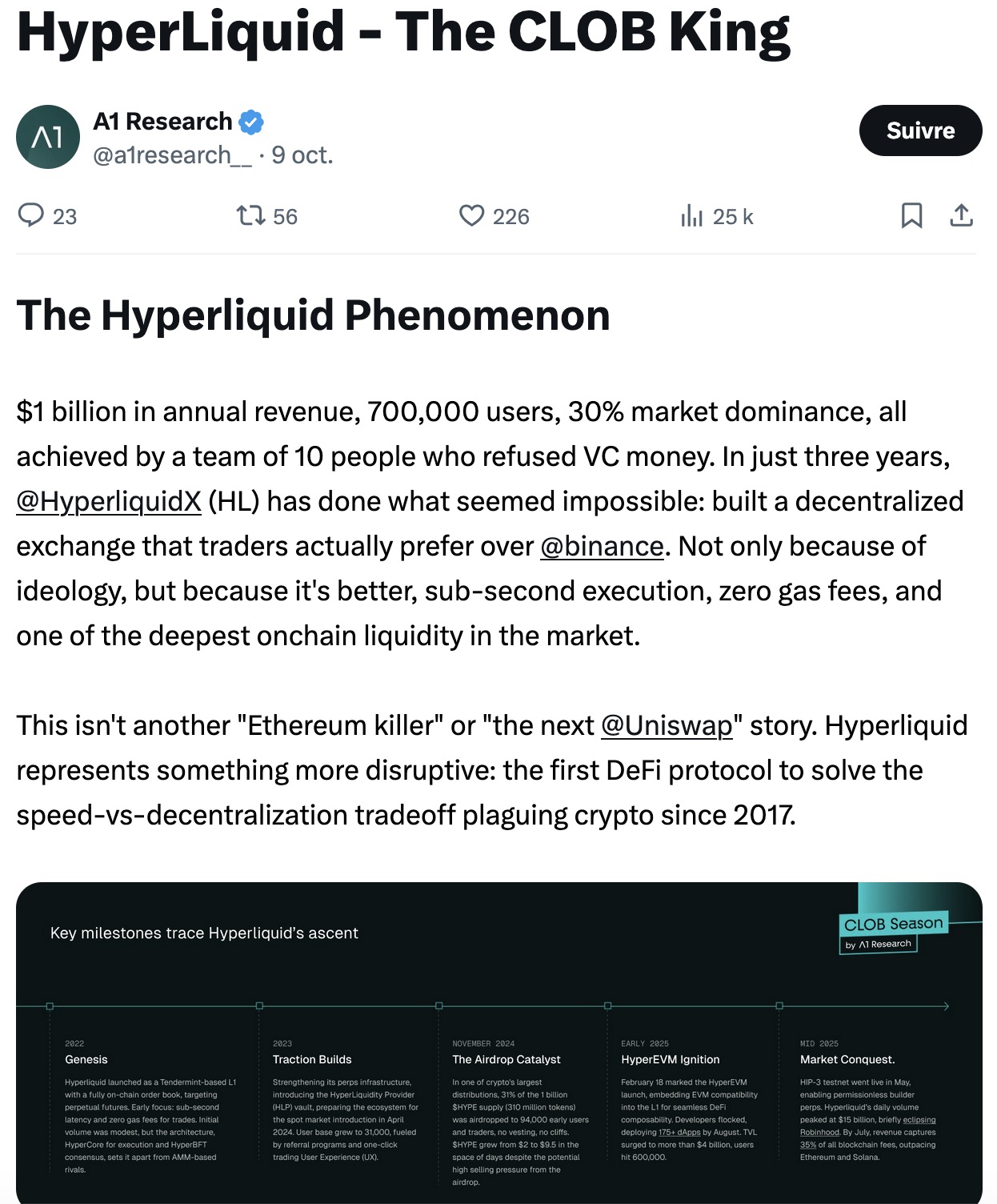The image size is (997, 1204).
Task: Follow the @binance mention link
Action: point(602,546)
